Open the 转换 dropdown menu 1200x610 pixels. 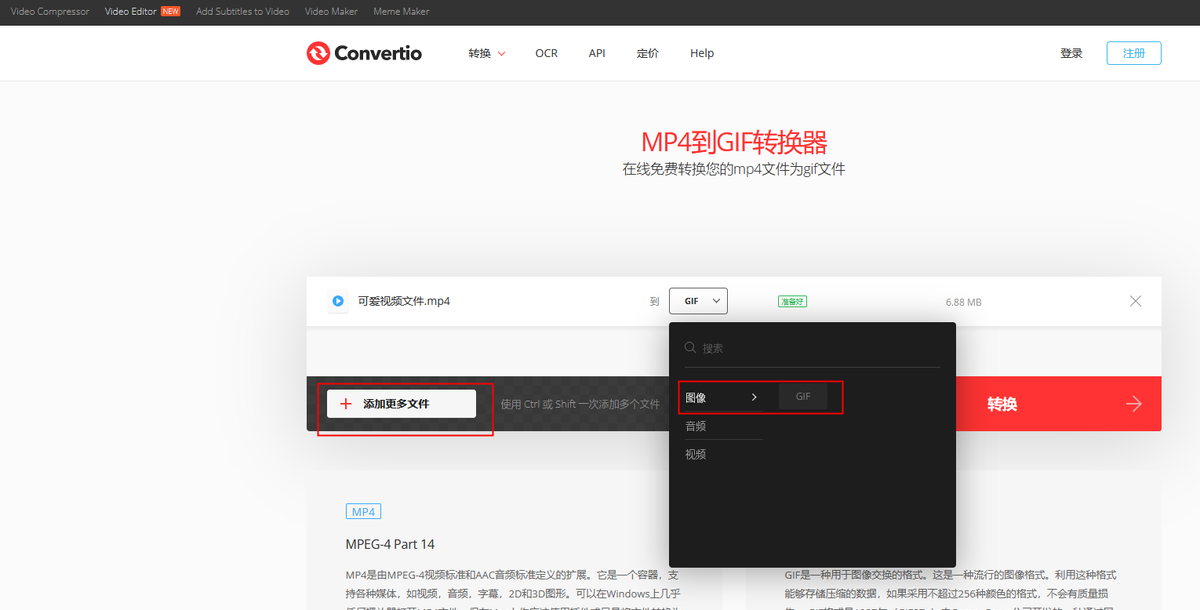(486, 53)
